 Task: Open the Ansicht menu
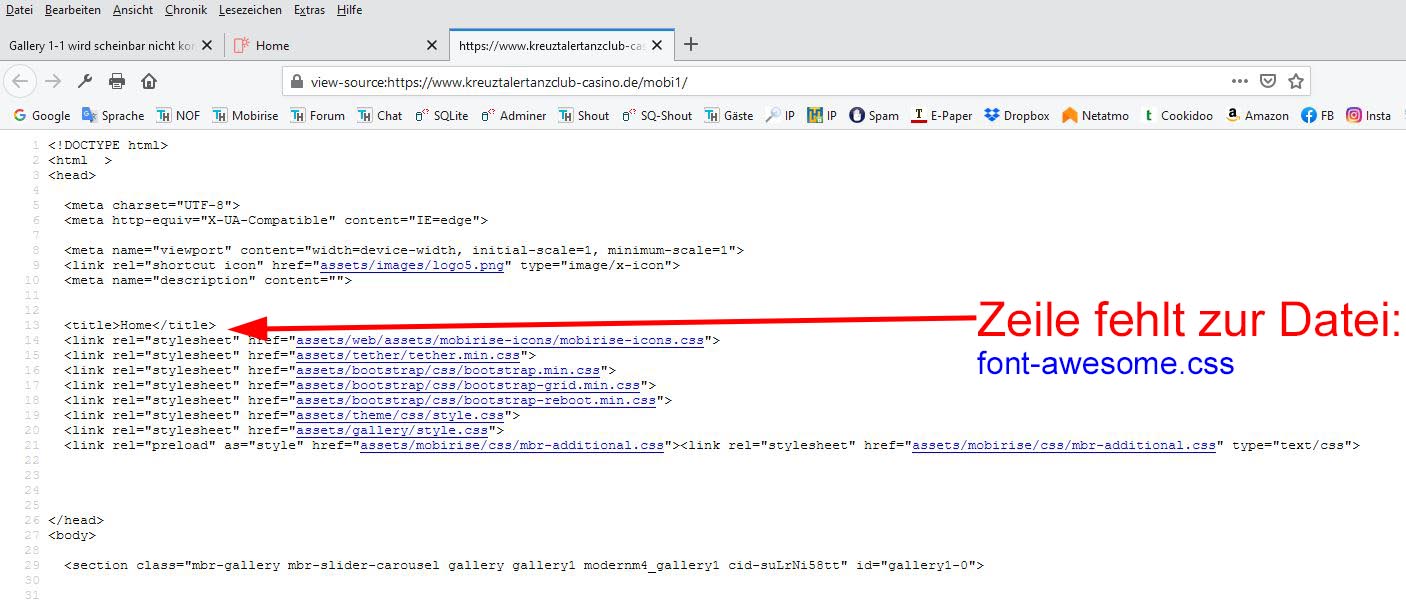[x=133, y=10]
